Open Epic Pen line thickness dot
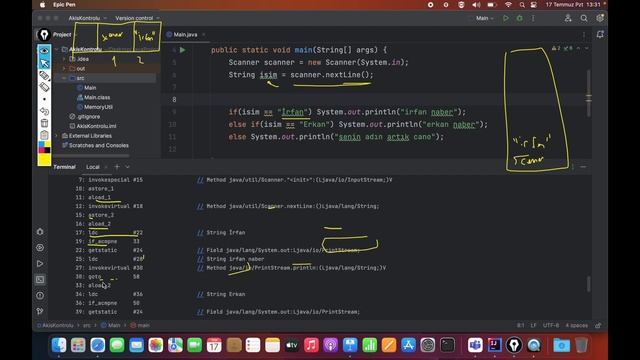The image size is (640, 360). pyautogui.click(x=44, y=99)
